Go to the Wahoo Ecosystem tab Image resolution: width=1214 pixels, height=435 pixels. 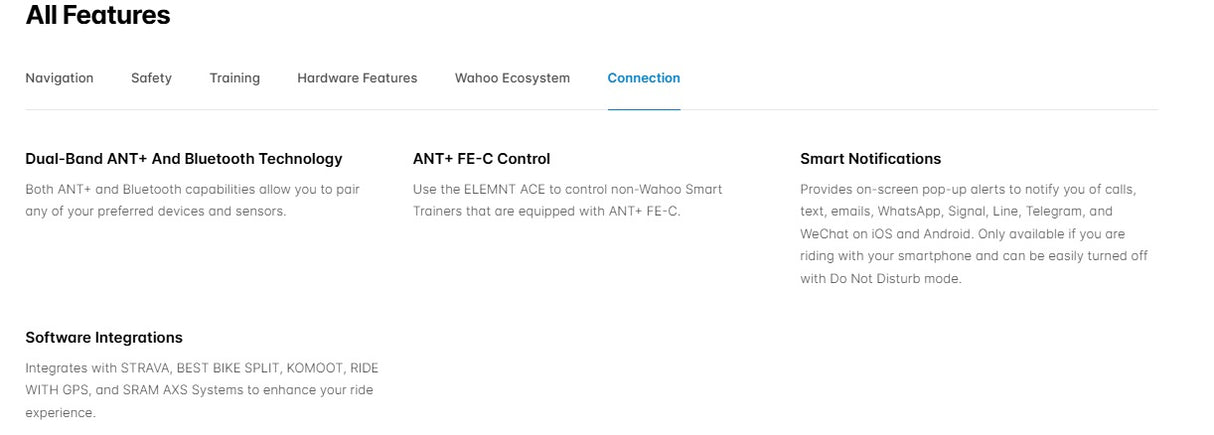point(512,78)
